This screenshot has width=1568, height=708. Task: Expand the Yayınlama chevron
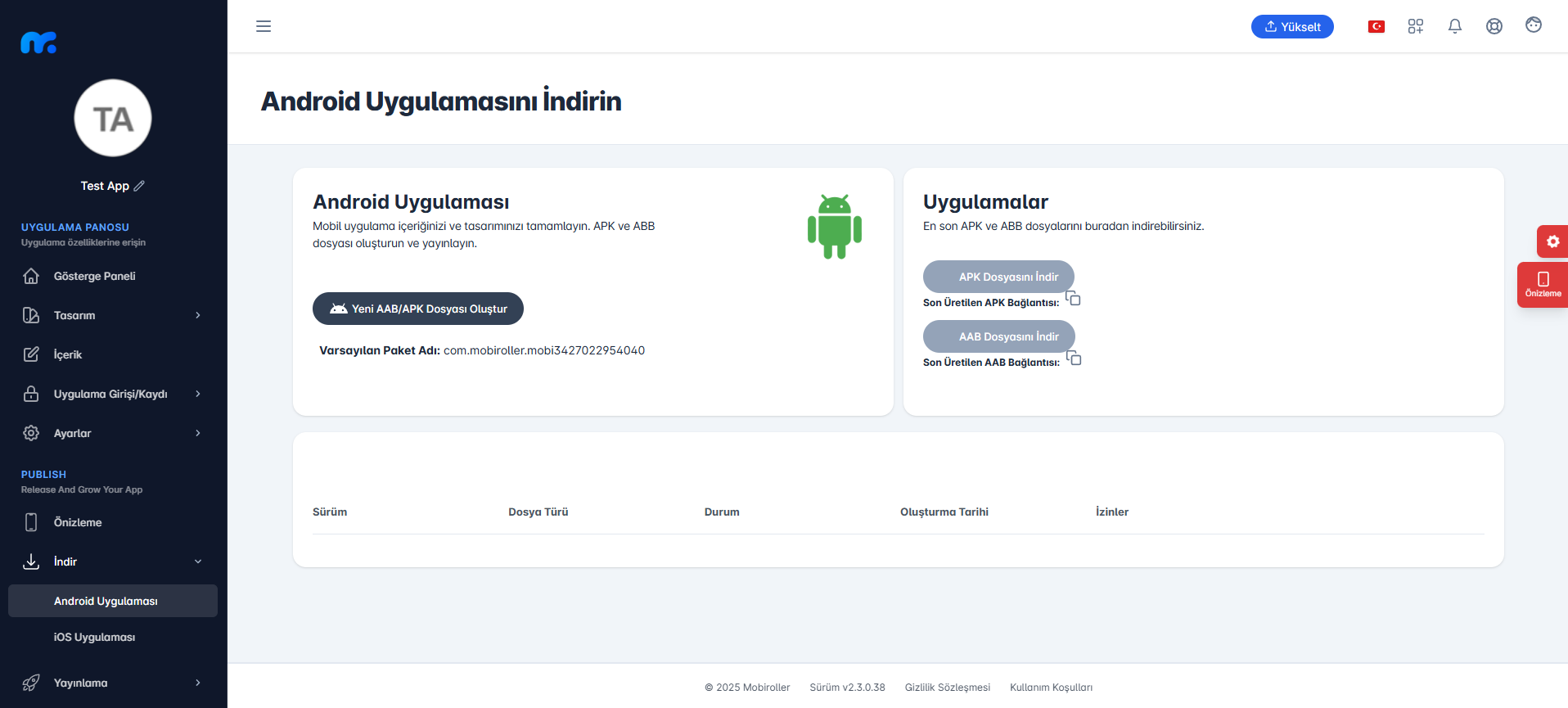[x=198, y=683]
